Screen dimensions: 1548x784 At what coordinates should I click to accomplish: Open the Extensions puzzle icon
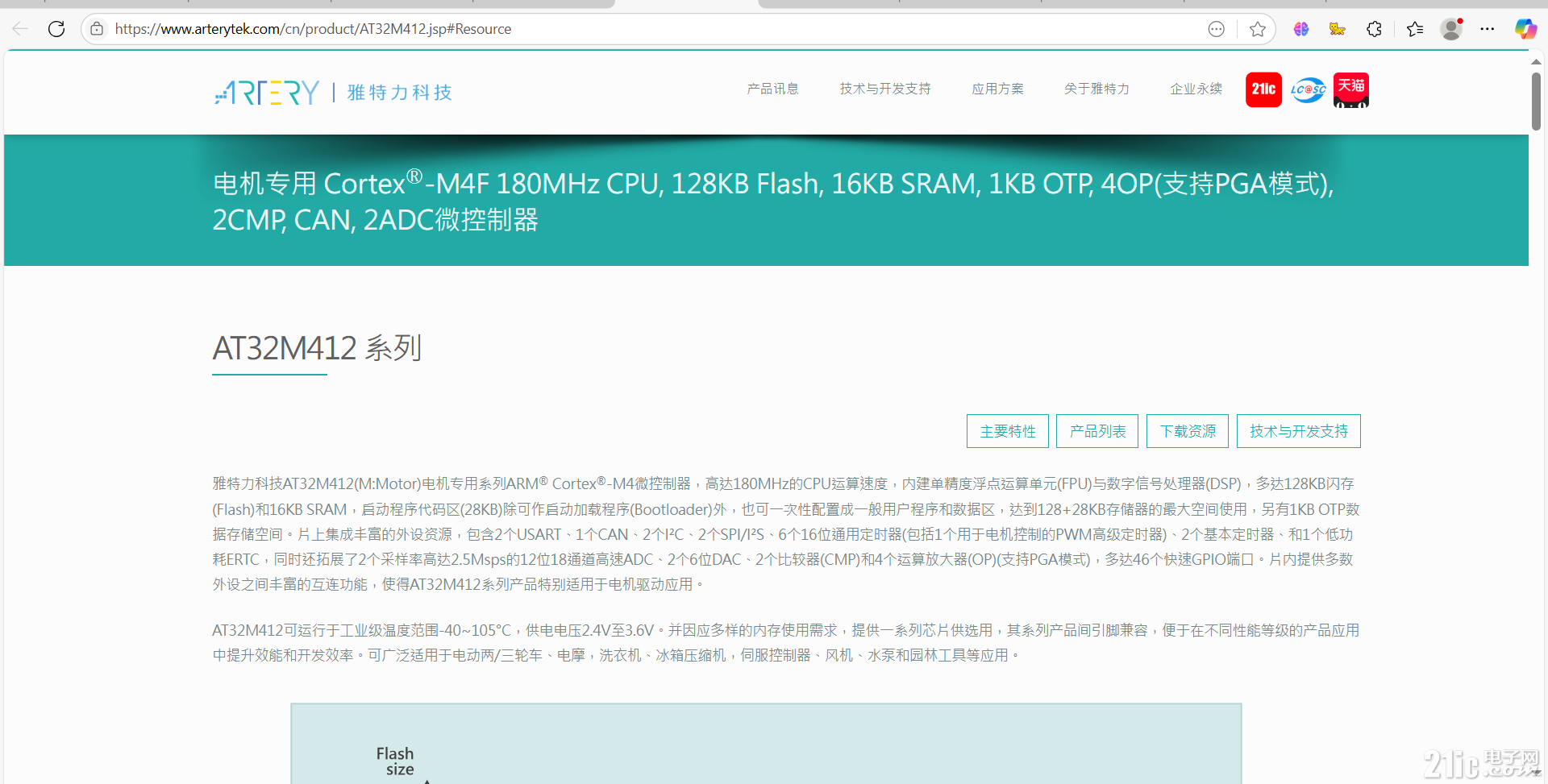coord(1375,29)
